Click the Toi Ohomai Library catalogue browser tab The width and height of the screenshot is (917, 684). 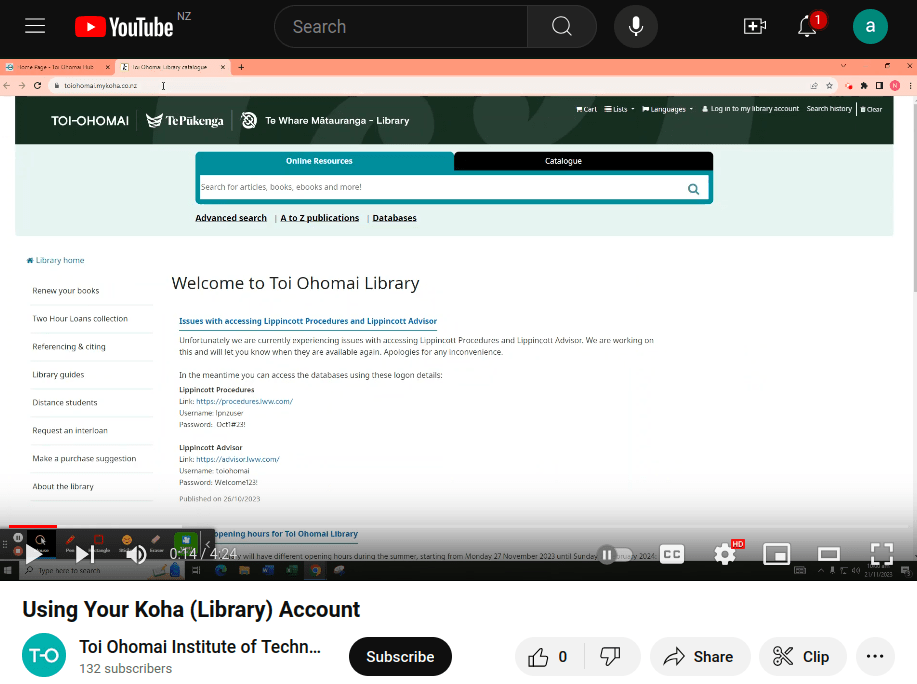click(170, 67)
